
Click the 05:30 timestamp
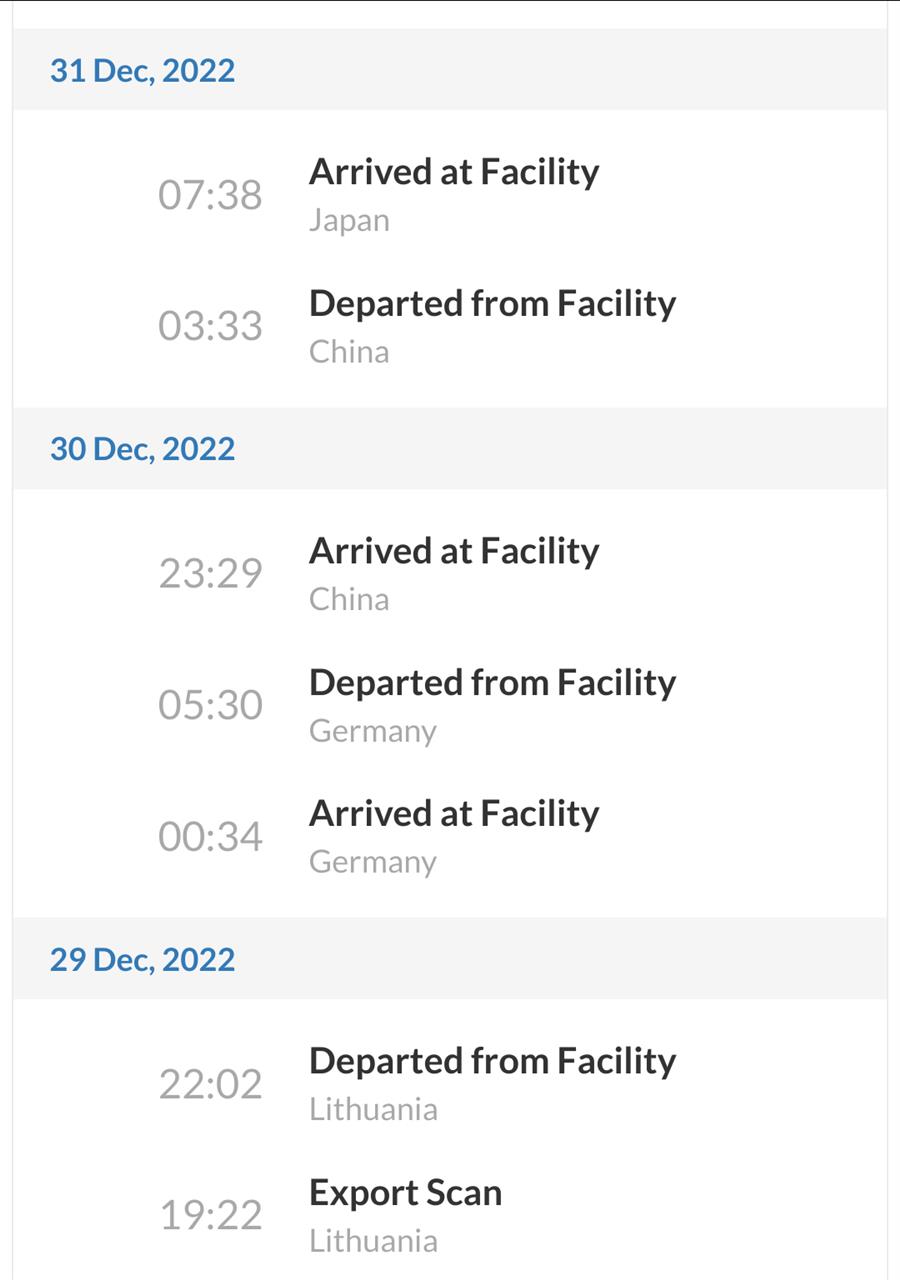(210, 705)
